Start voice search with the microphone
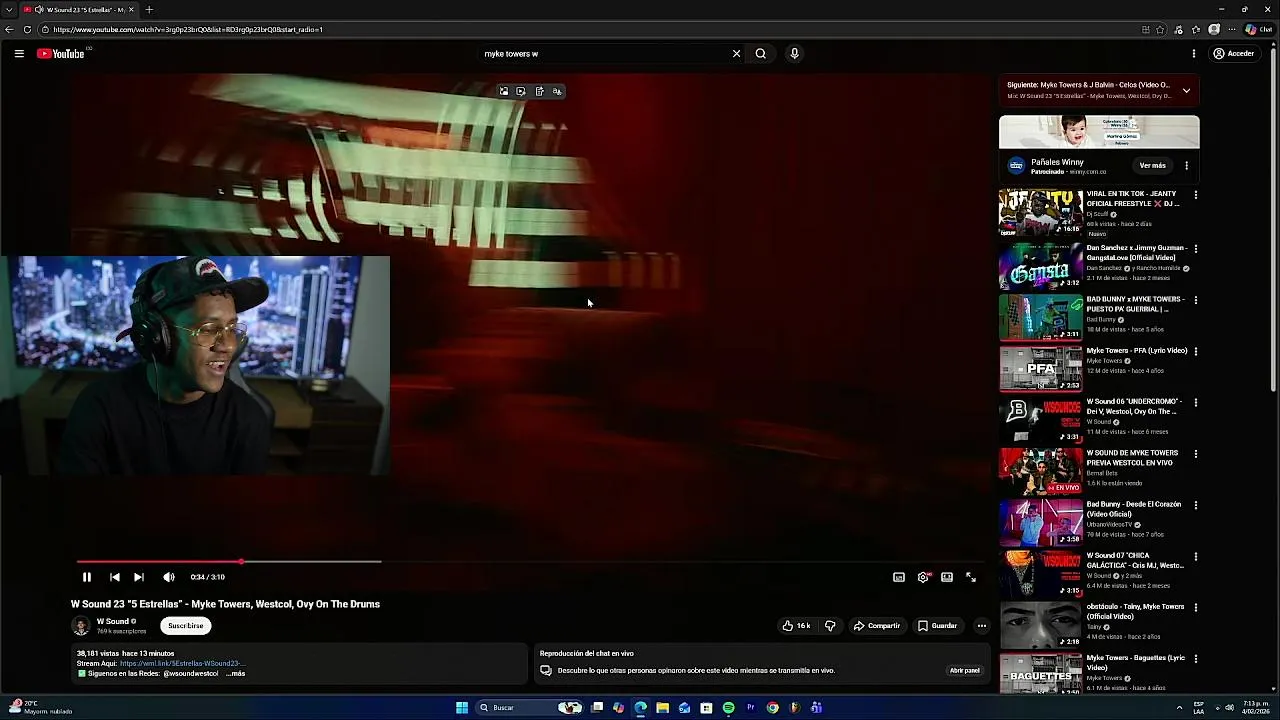1280x720 pixels. pos(794,54)
